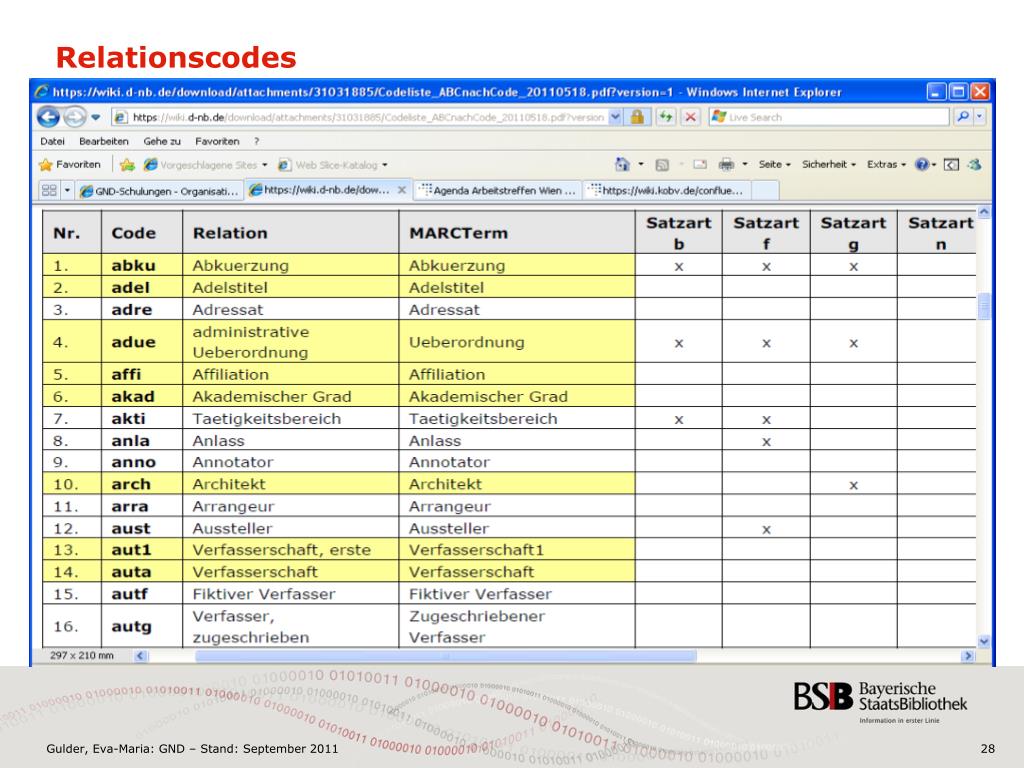Screen dimensions: 1024x768
Task: Expand the Sicherheit dropdown menu
Action: [829, 164]
